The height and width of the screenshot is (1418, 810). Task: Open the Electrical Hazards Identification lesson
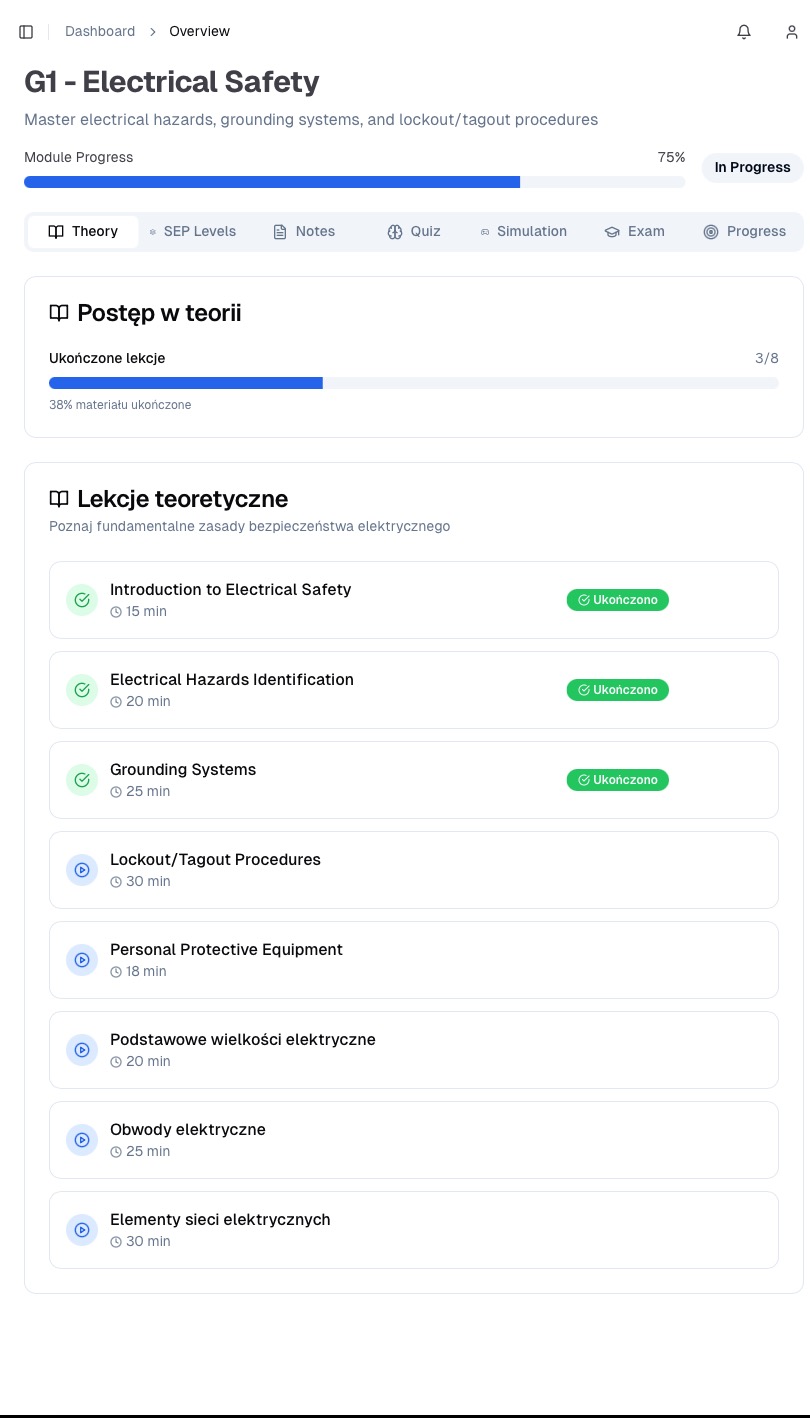(x=232, y=680)
